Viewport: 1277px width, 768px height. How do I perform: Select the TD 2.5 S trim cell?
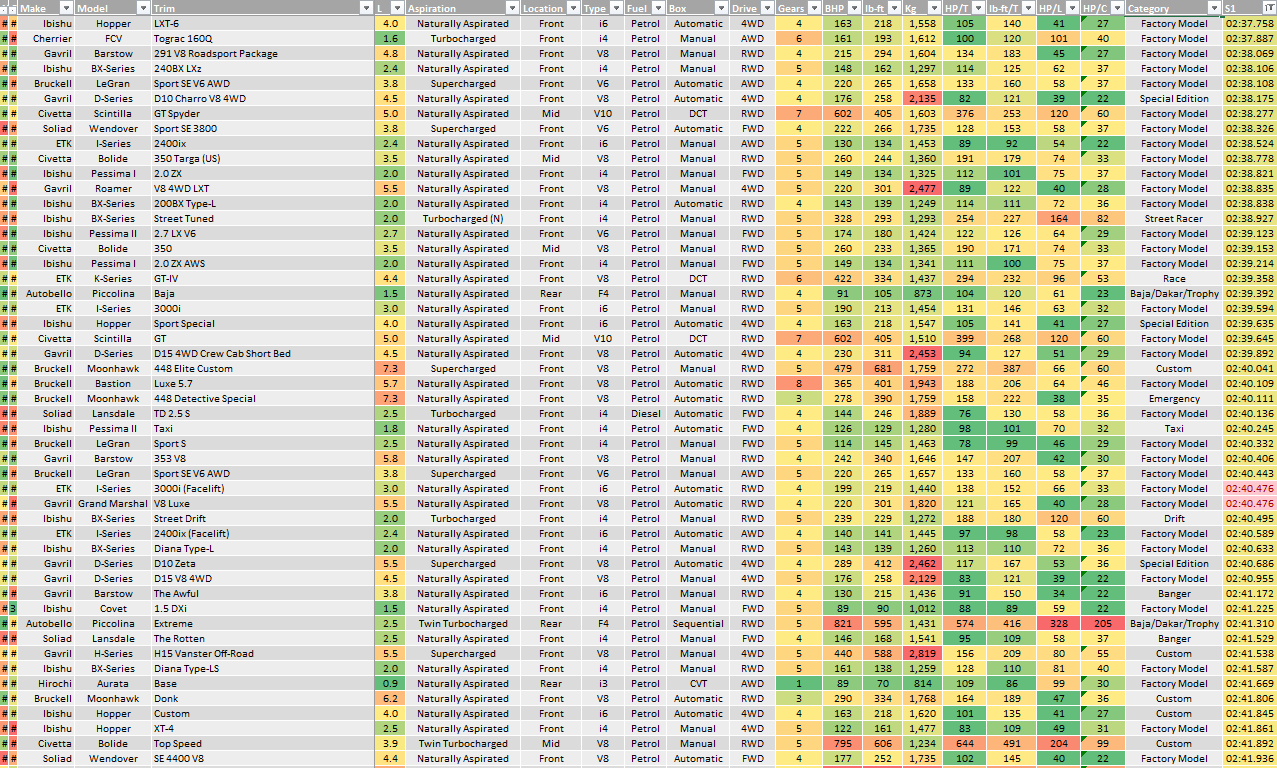[263, 413]
